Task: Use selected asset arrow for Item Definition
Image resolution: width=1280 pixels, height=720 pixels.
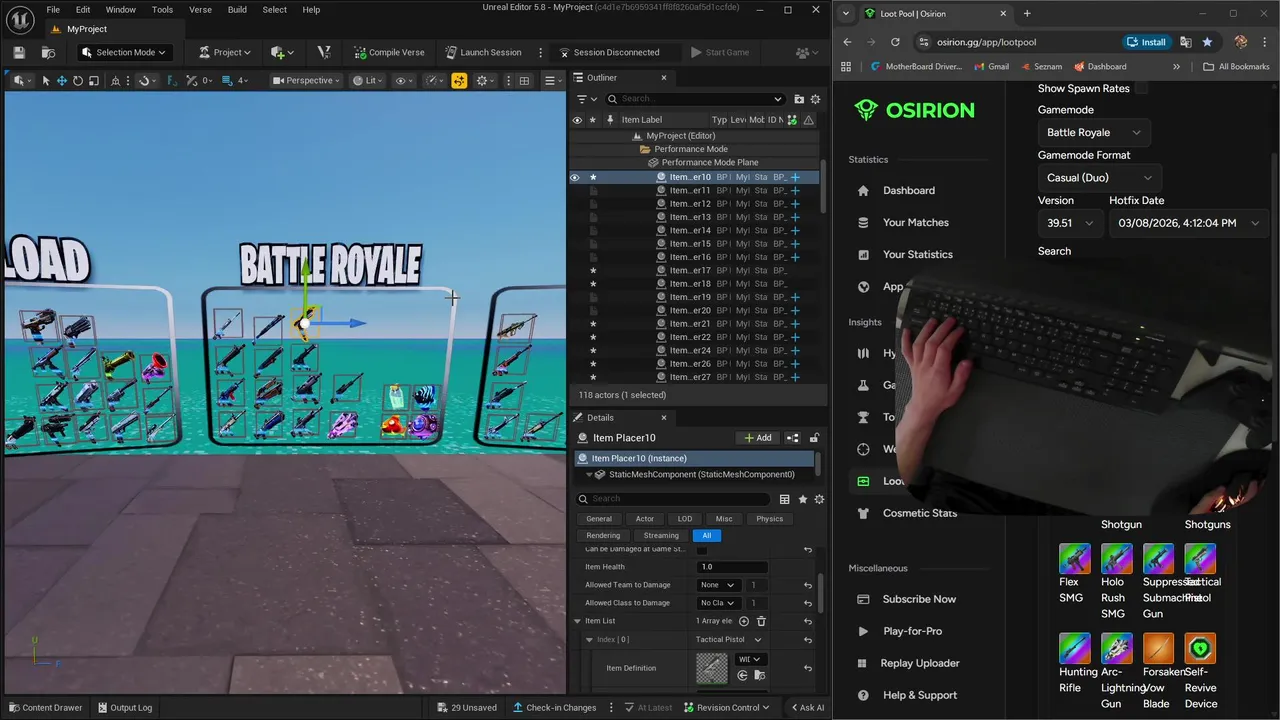Action: pos(742,676)
